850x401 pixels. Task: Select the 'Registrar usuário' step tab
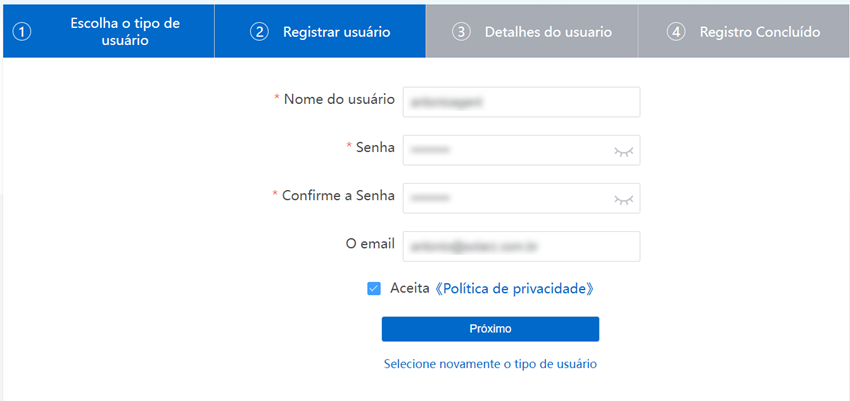tap(336, 31)
